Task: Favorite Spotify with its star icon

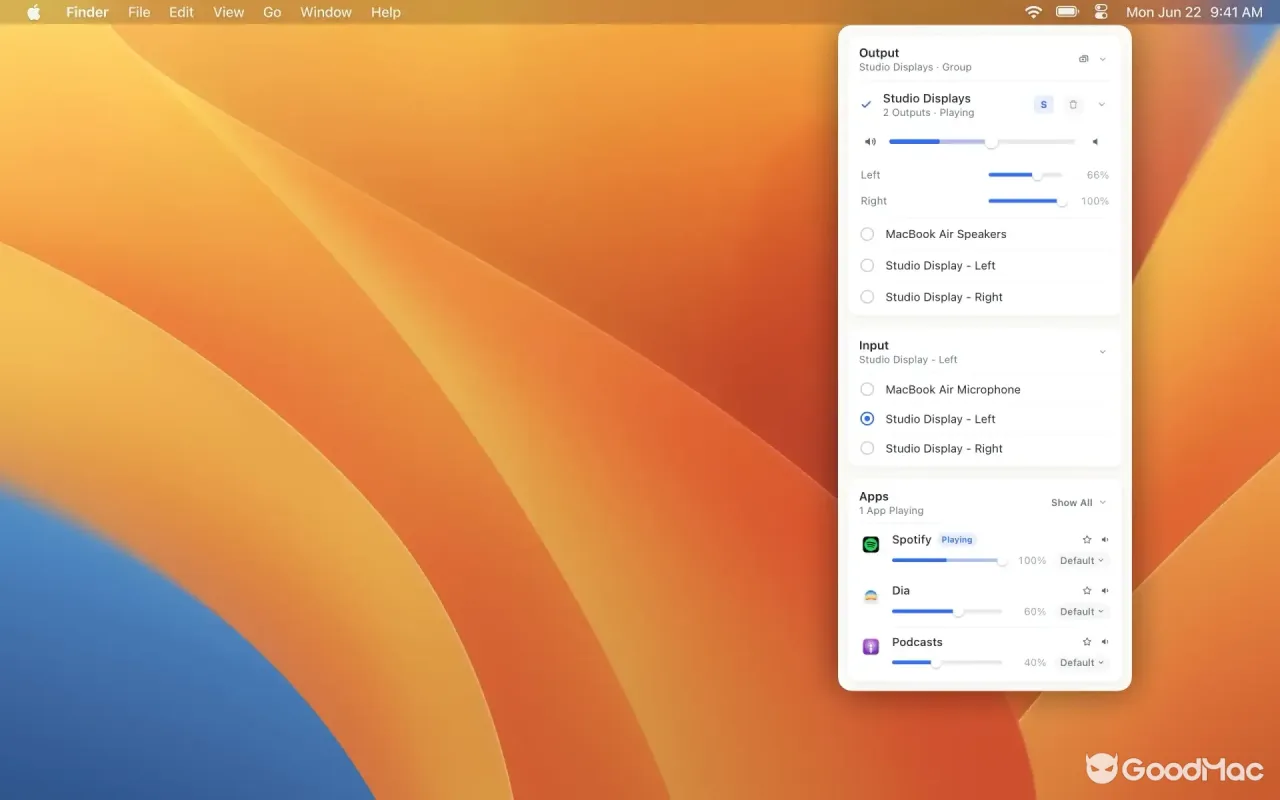Action: pos(1087,540)
